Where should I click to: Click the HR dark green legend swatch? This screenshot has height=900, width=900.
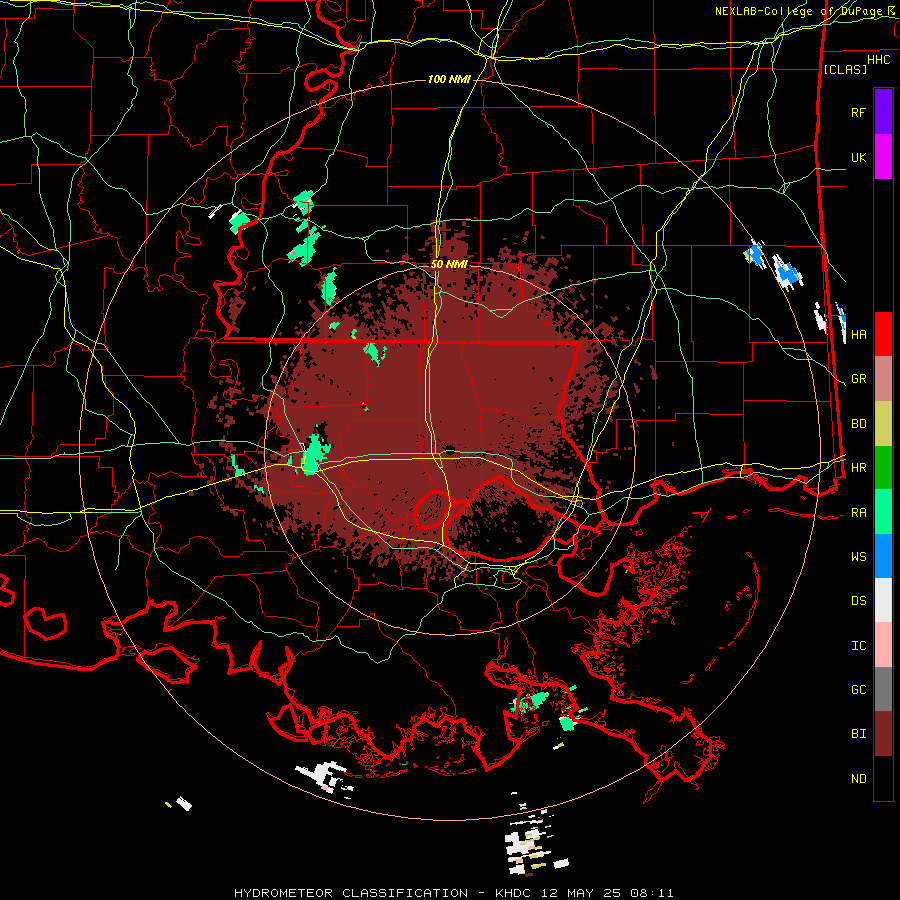click(x=883, y=468)
